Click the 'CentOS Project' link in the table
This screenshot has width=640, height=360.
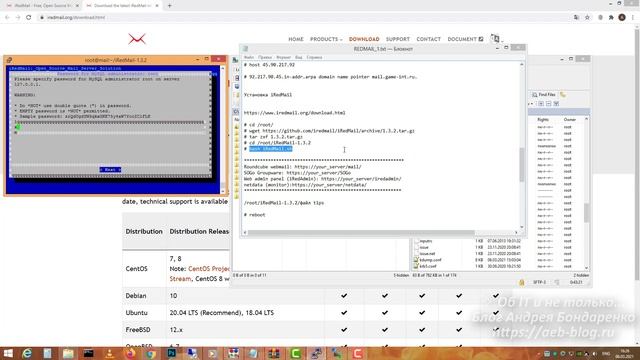coord(209,269)
